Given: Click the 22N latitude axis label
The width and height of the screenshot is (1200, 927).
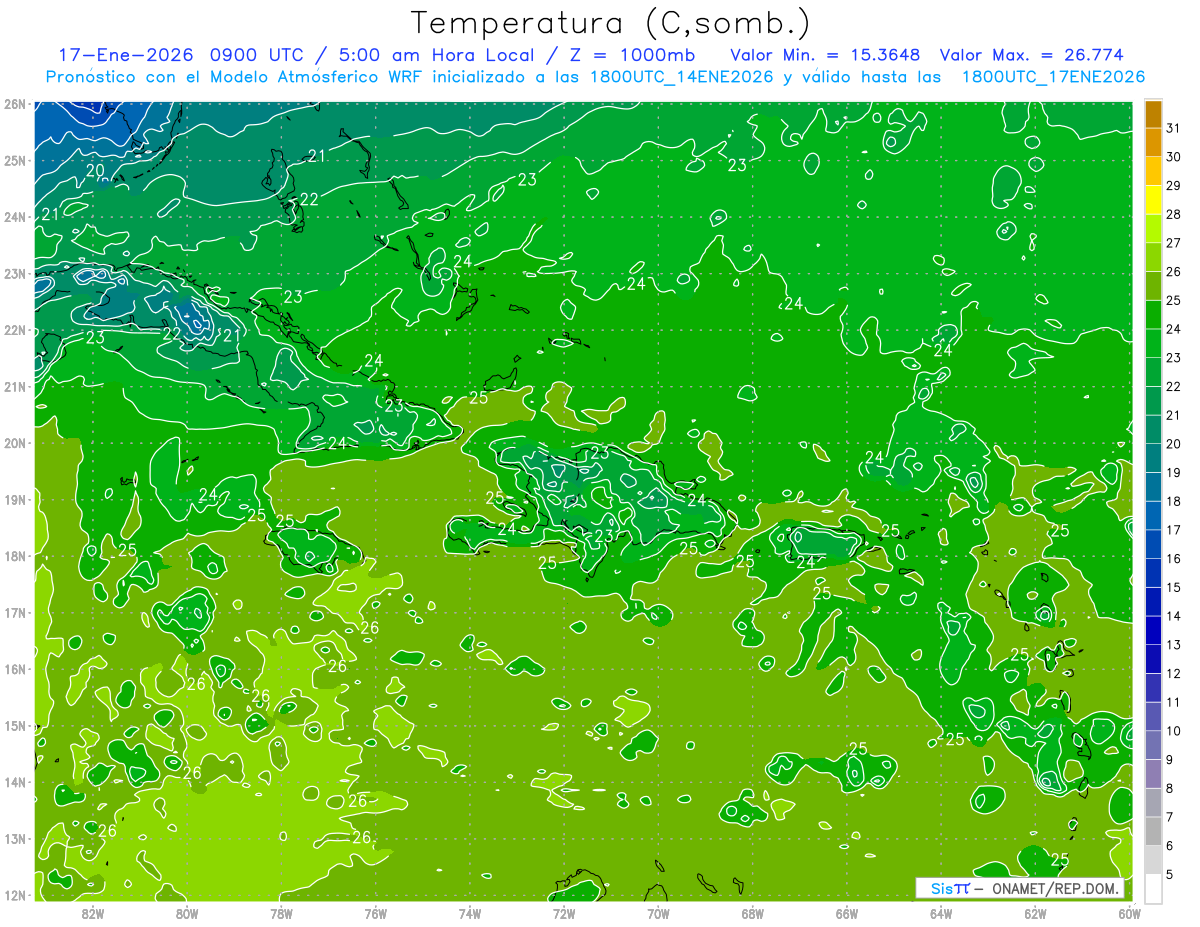Looking at the screenshot, I should point(14,330).
